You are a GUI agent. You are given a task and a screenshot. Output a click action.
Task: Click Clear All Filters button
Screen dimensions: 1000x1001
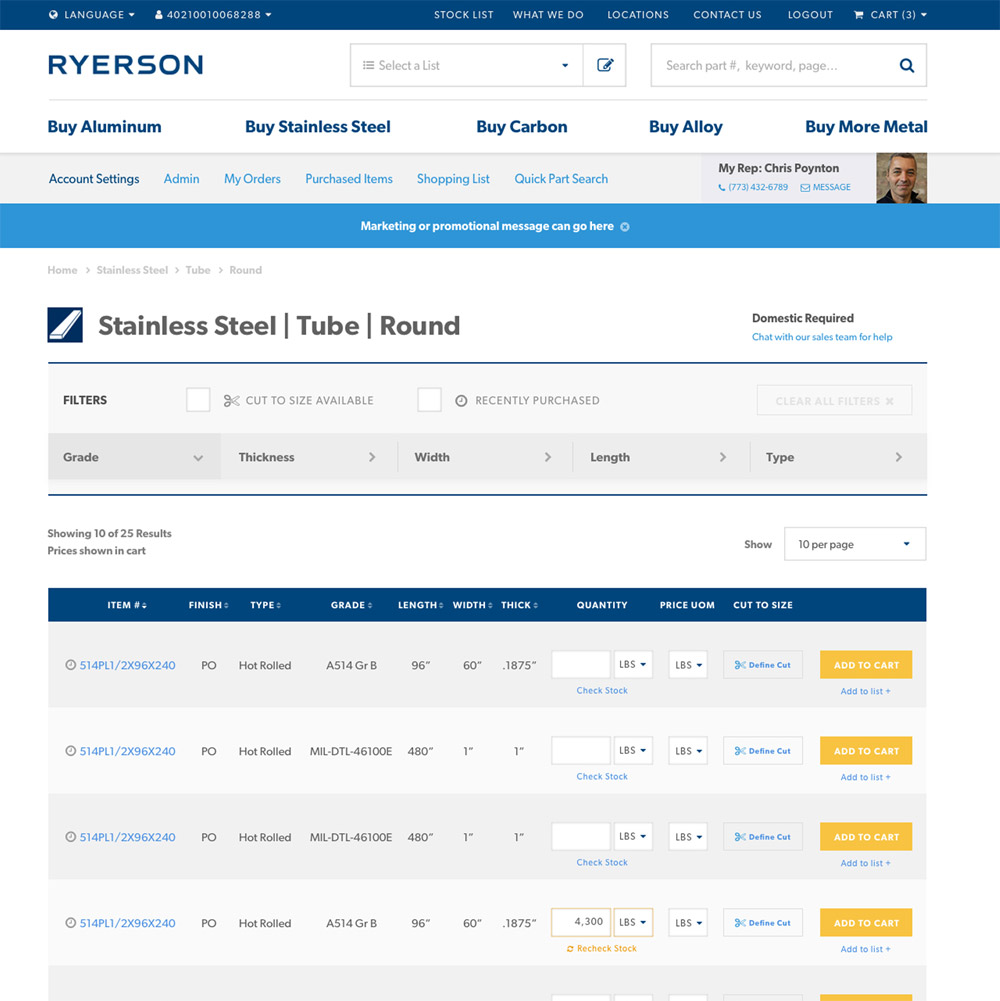(x=835, y=400)
